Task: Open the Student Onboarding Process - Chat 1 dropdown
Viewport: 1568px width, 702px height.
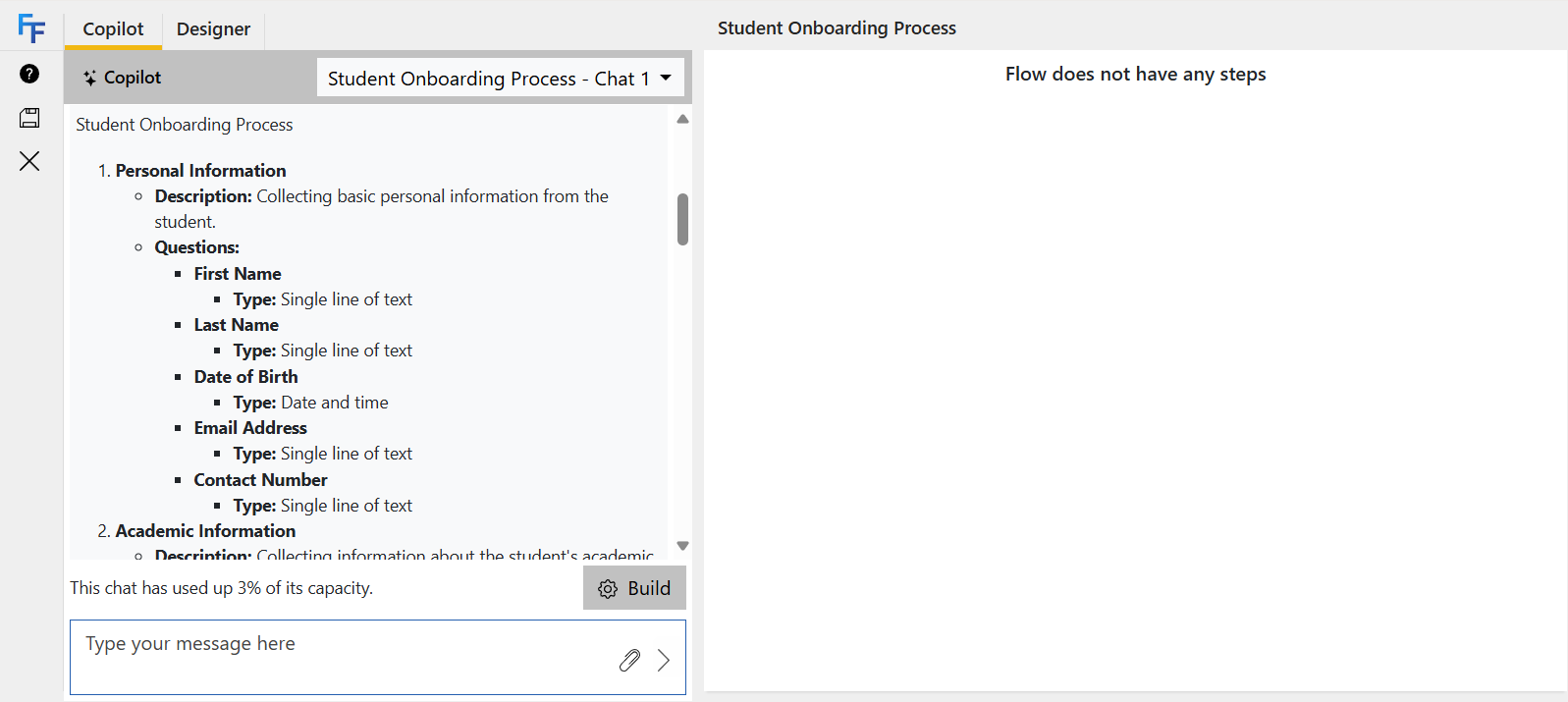Action: pyautogui.click(x=500, y=78)
